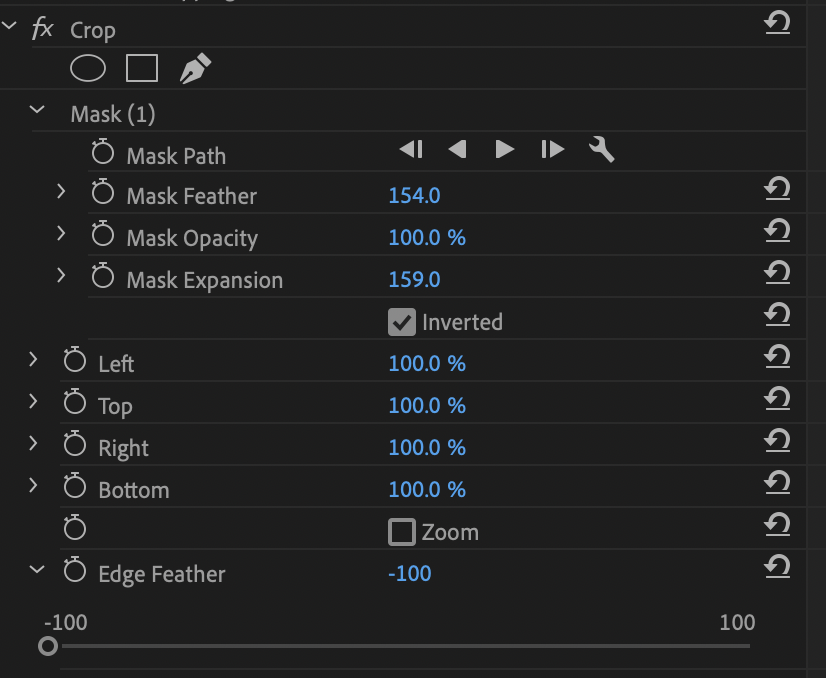The width and height of the screenshot is (826, 678).
Task: Reset Mask Feather parameter
Action: pyautogui.click(x=778, y=189)
